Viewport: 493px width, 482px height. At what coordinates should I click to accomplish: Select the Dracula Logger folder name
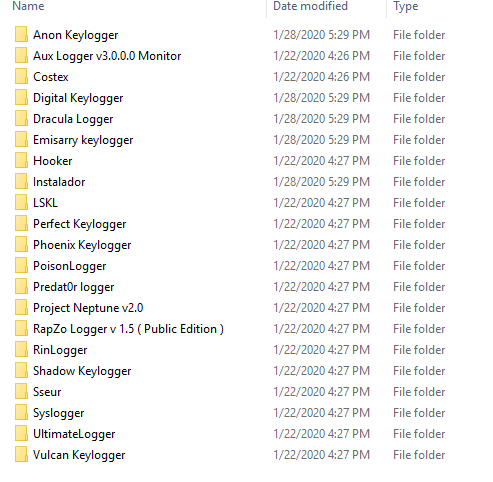[73, 119]
